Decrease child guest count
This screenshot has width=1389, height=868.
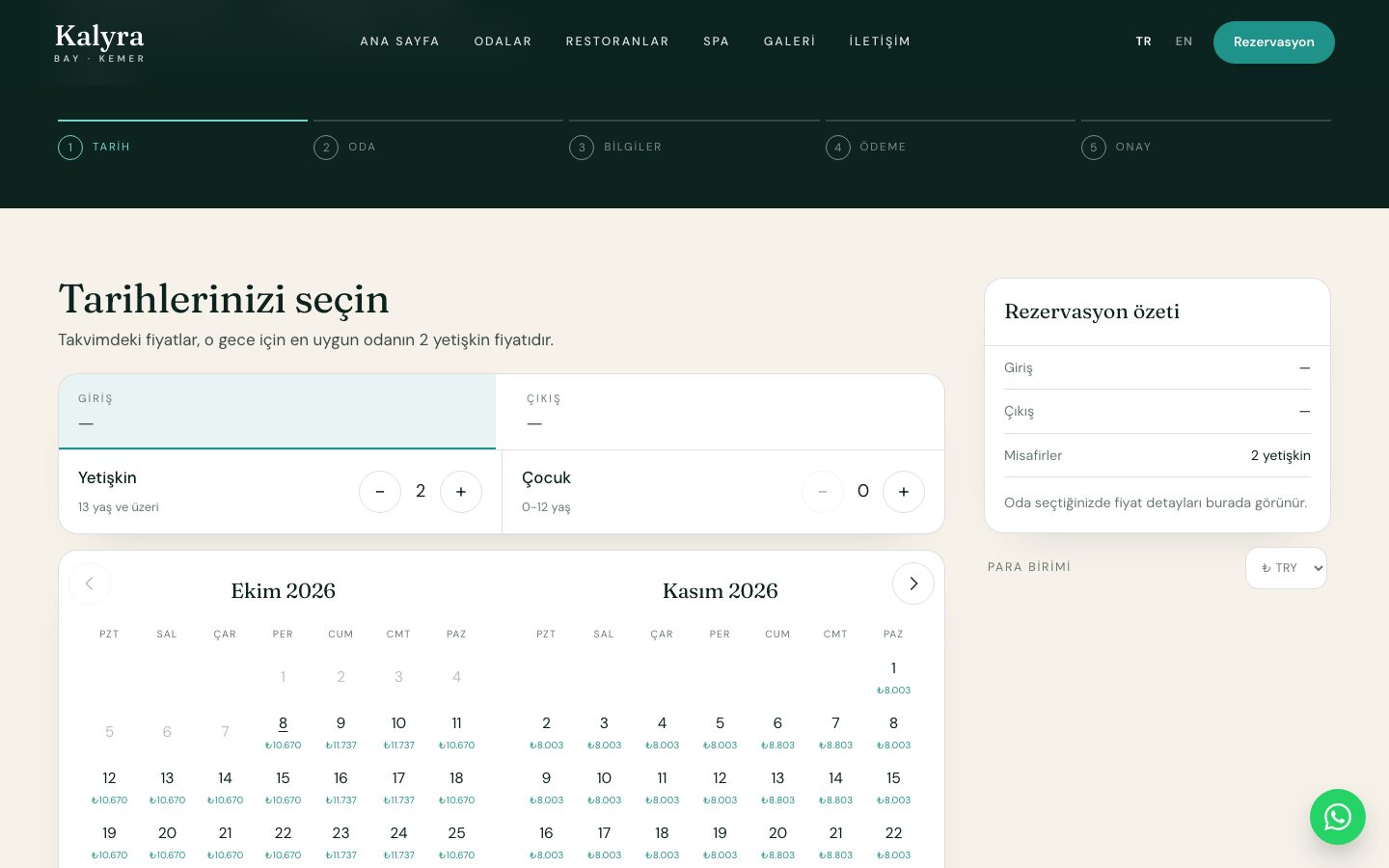tap(823, 492)
